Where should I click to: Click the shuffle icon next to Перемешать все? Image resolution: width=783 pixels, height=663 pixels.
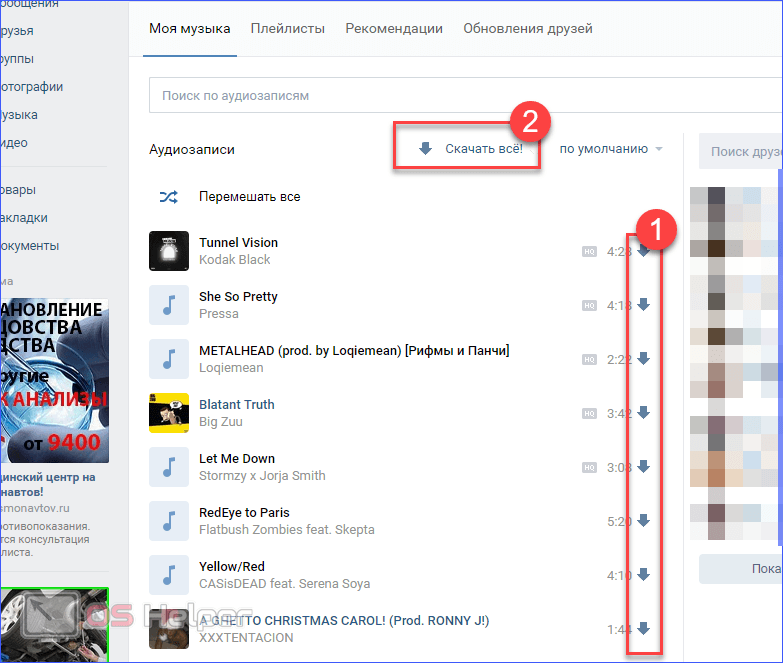[x=169, y=197]
